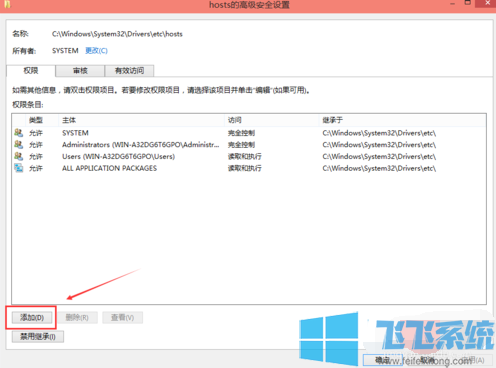Click the folder icon in the title bar
The width and height of the screenshot is (496, 368).
click(7, 4)
